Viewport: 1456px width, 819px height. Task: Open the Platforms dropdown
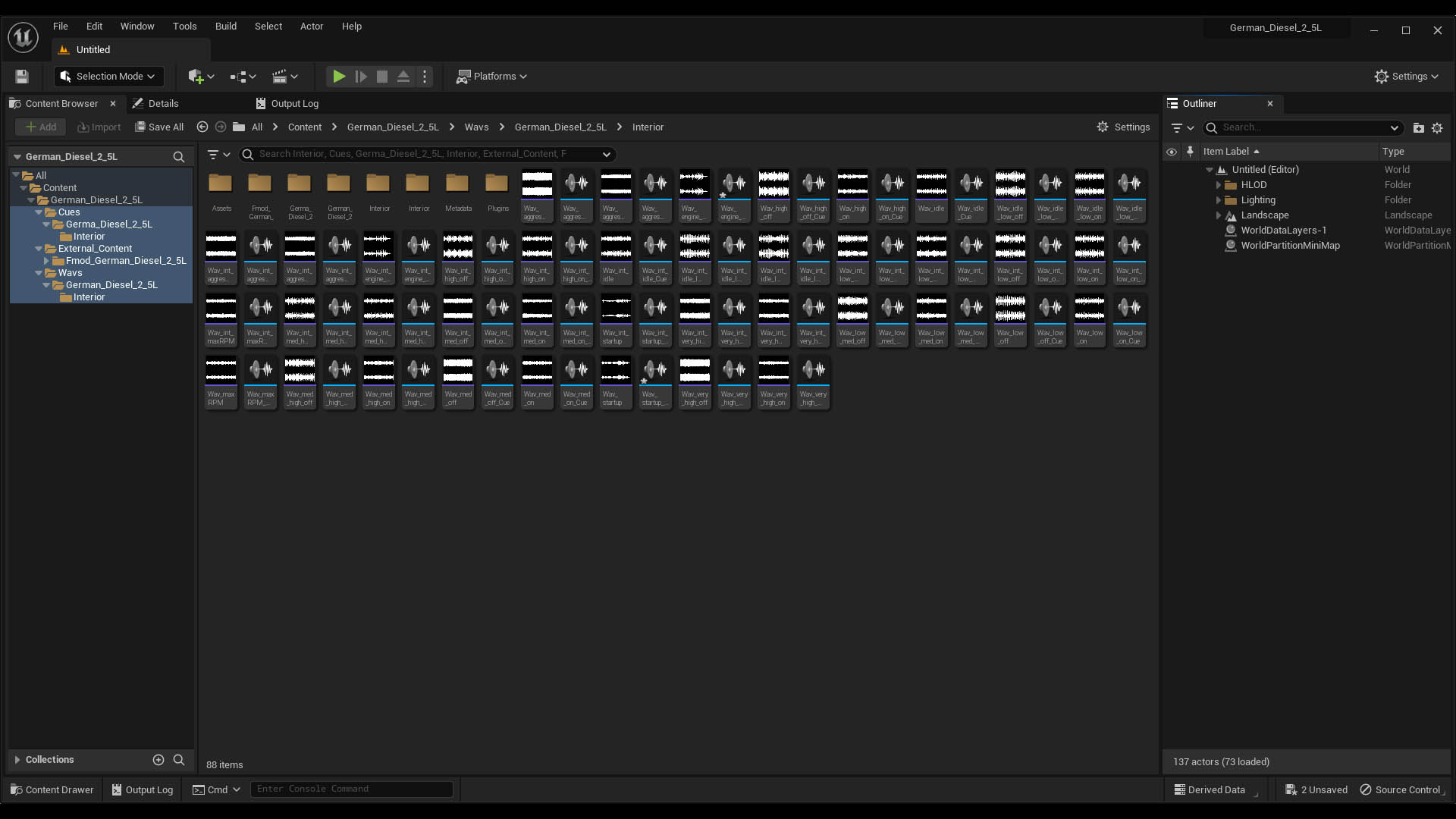[491, 77]
